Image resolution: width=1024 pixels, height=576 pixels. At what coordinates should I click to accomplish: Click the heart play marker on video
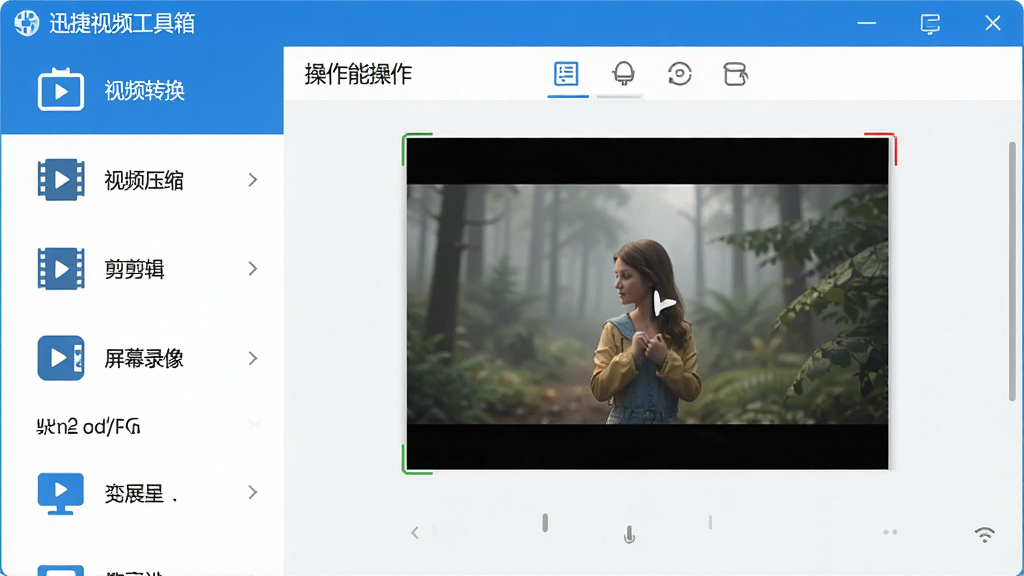click(x=664, y=304)
